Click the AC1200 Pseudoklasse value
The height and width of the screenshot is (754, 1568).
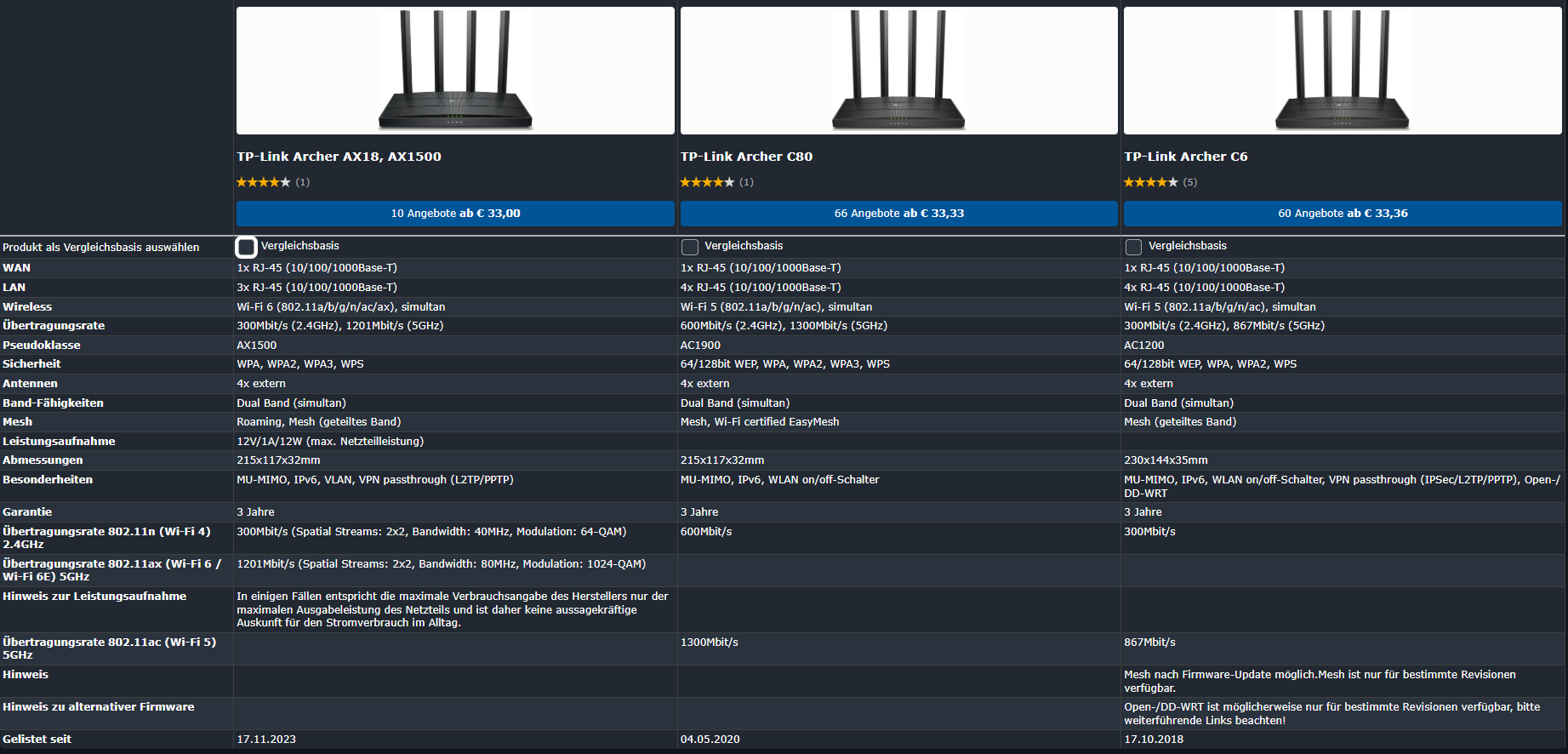(1143, 346)
